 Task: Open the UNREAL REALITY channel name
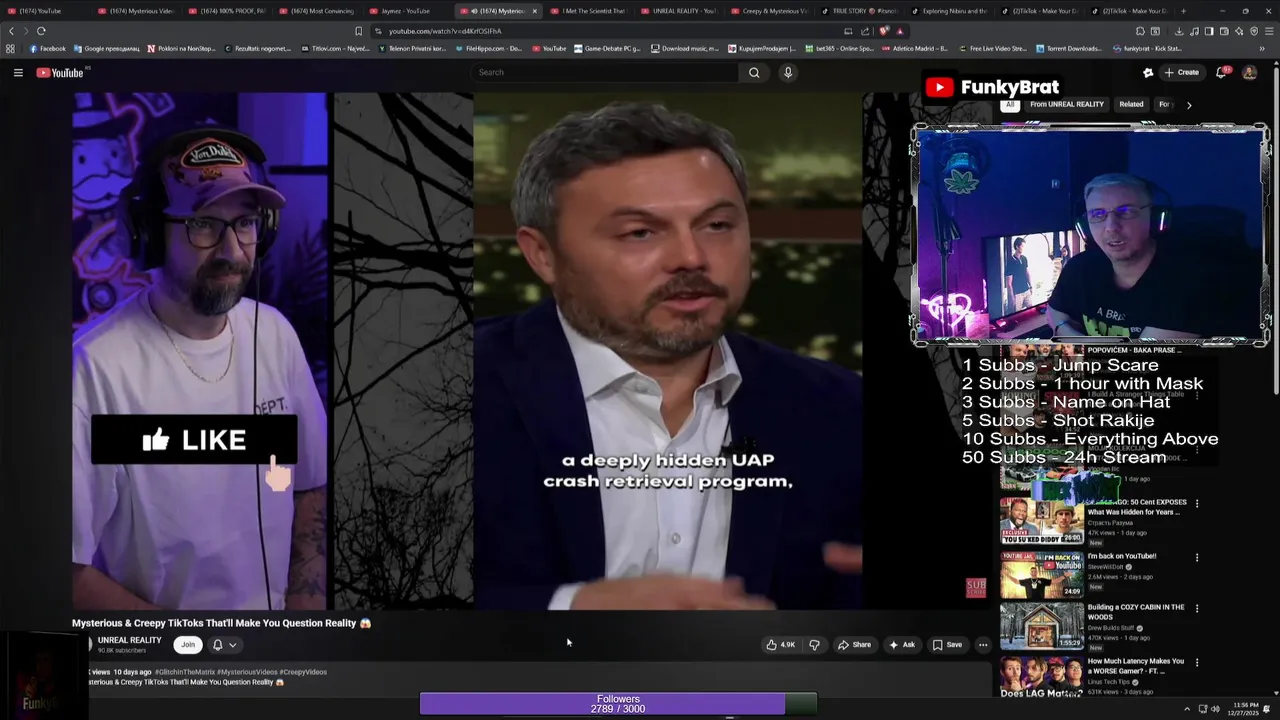129,640
